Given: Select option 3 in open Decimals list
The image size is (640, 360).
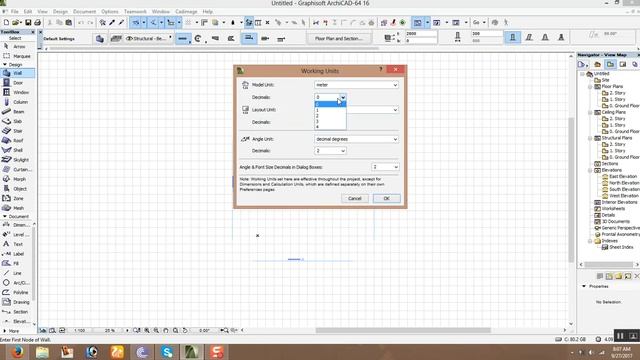Looking at the screenshot, I should point(330,121).
